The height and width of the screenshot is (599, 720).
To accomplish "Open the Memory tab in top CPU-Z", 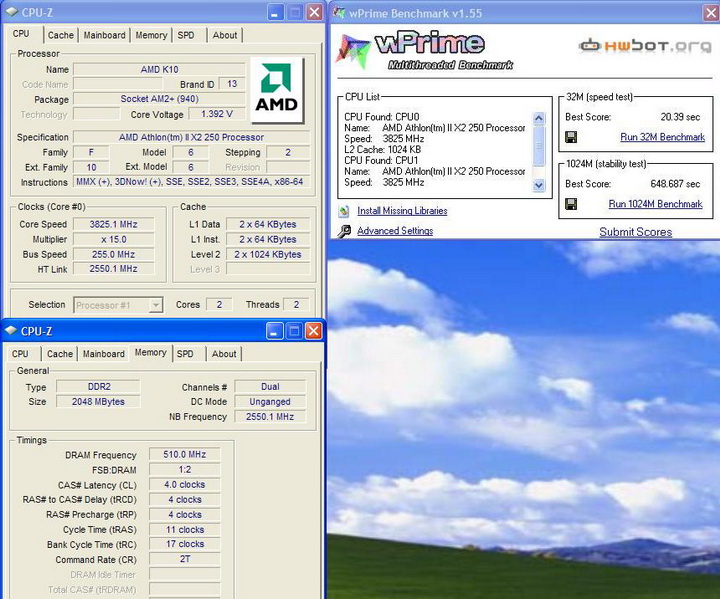I will 151,35.
